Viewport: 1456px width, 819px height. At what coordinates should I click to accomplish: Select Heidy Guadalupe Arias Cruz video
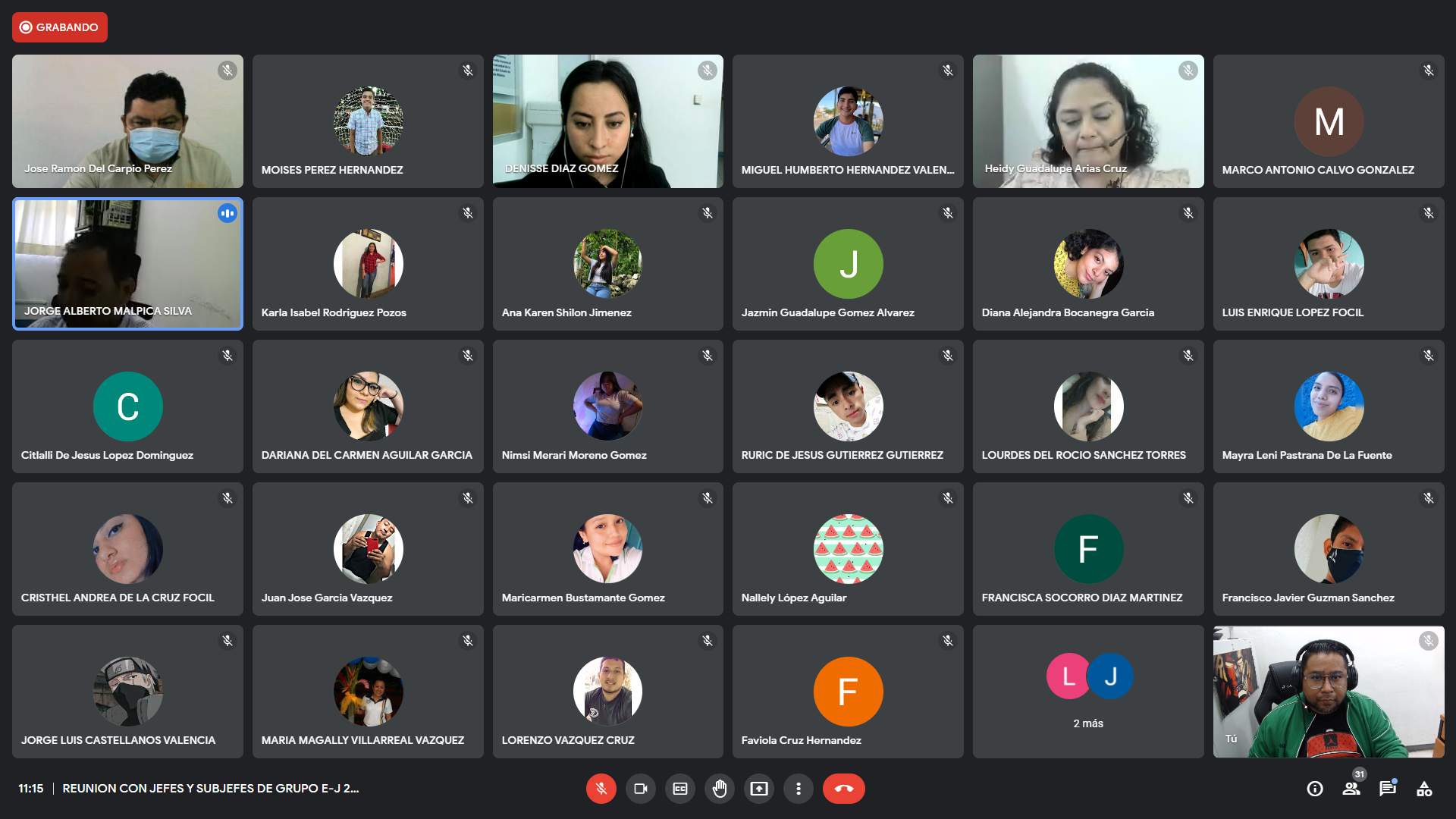(1088, 121)
